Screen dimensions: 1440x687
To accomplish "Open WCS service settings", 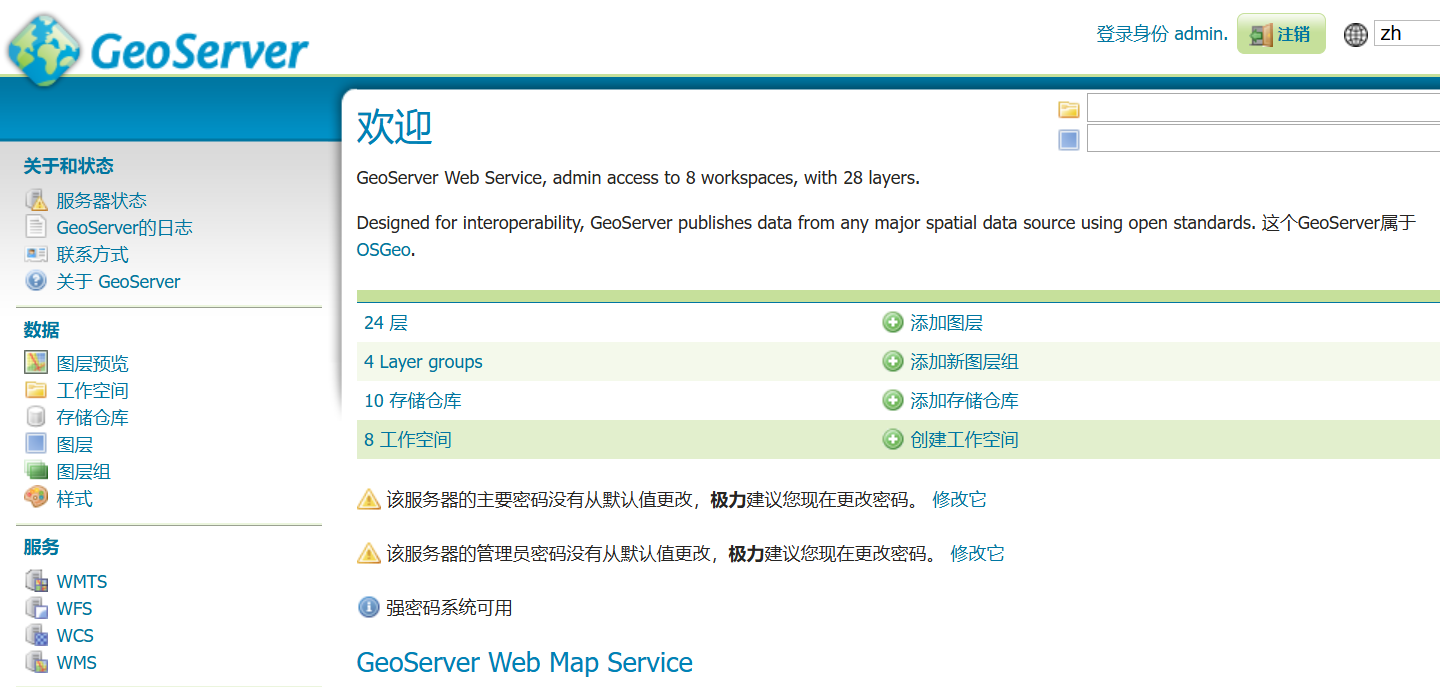I will click(75, 635).
